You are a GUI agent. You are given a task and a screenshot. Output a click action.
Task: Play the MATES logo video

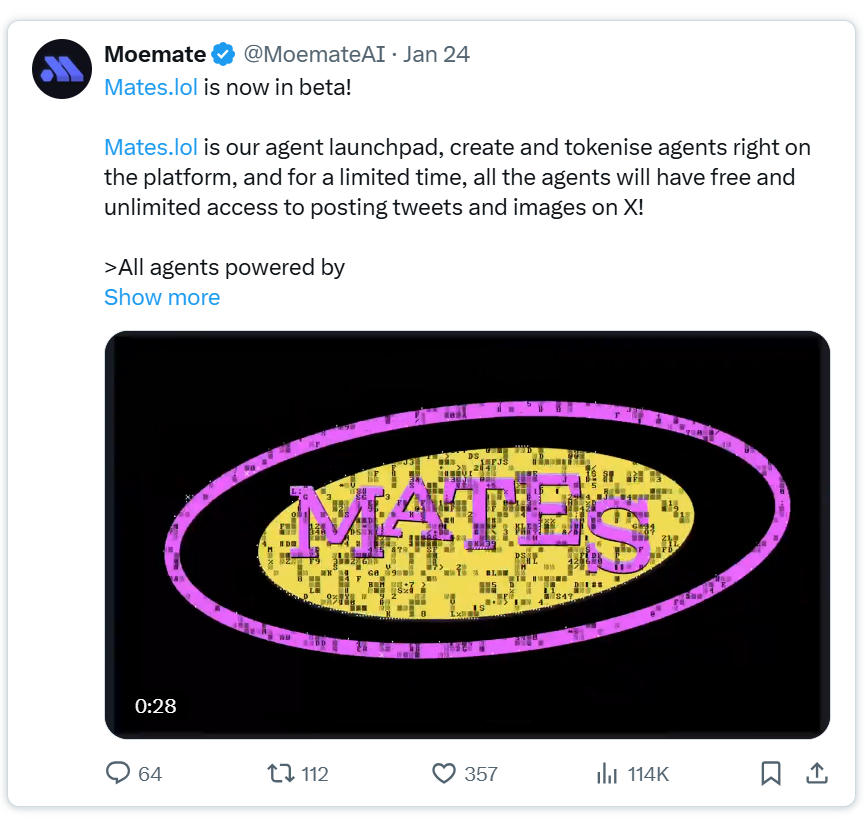pyautogui.click(x=467, y=534)
